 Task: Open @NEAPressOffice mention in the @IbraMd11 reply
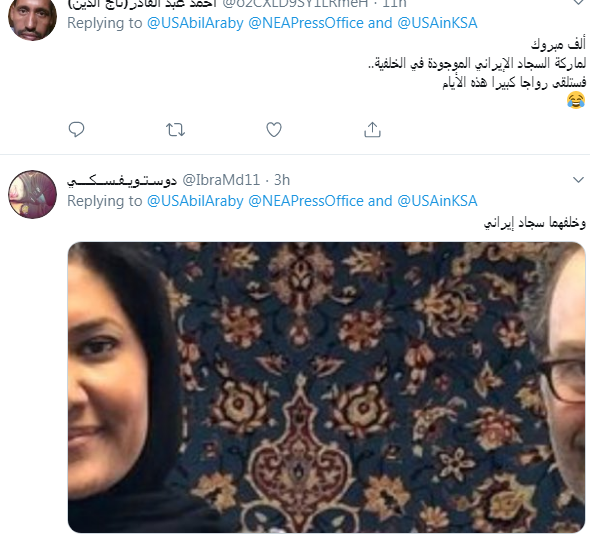[x=306, y=201]
